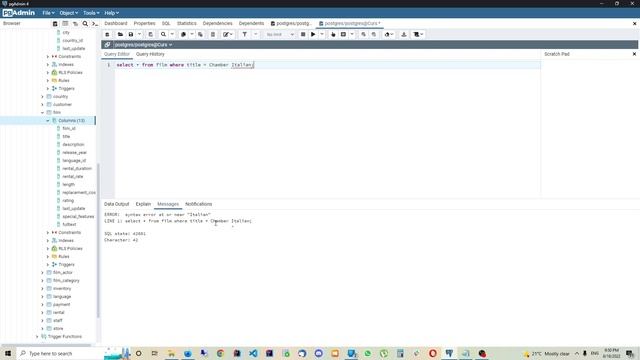Open the Execute options dropdown arrow
The image size is (640, 360).
tap(322, 34)
